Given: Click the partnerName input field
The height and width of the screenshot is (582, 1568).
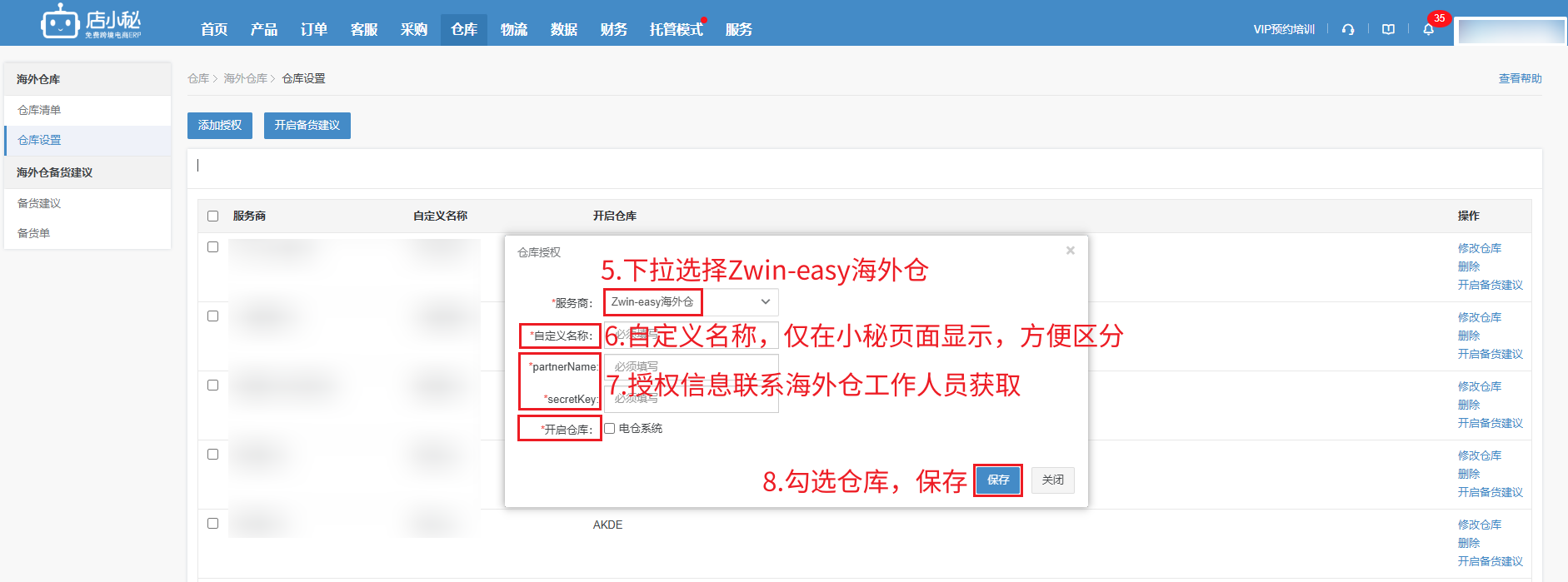Looking at the screenshot, I should pyautogui.click(x=692, y=367).
